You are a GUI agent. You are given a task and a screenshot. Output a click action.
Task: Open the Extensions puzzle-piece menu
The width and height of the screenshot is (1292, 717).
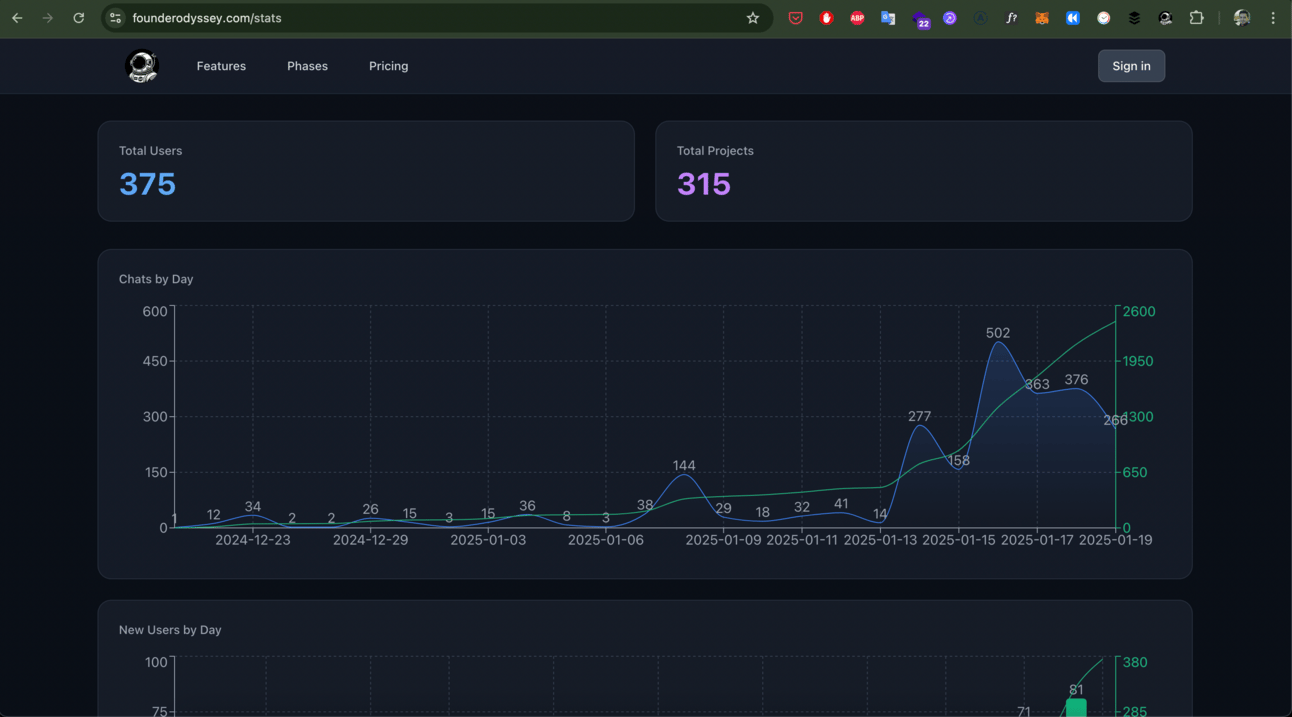tap(1196, 18)
